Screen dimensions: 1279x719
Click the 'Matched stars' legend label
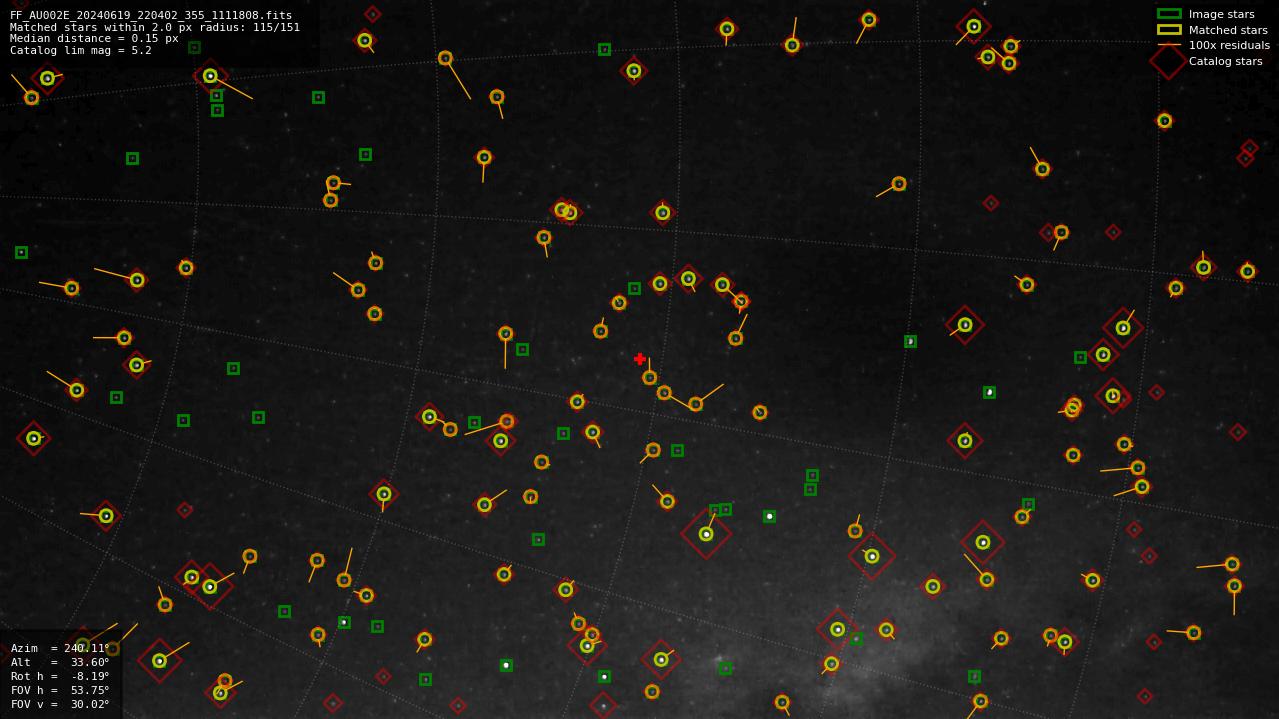(1228, 30)
